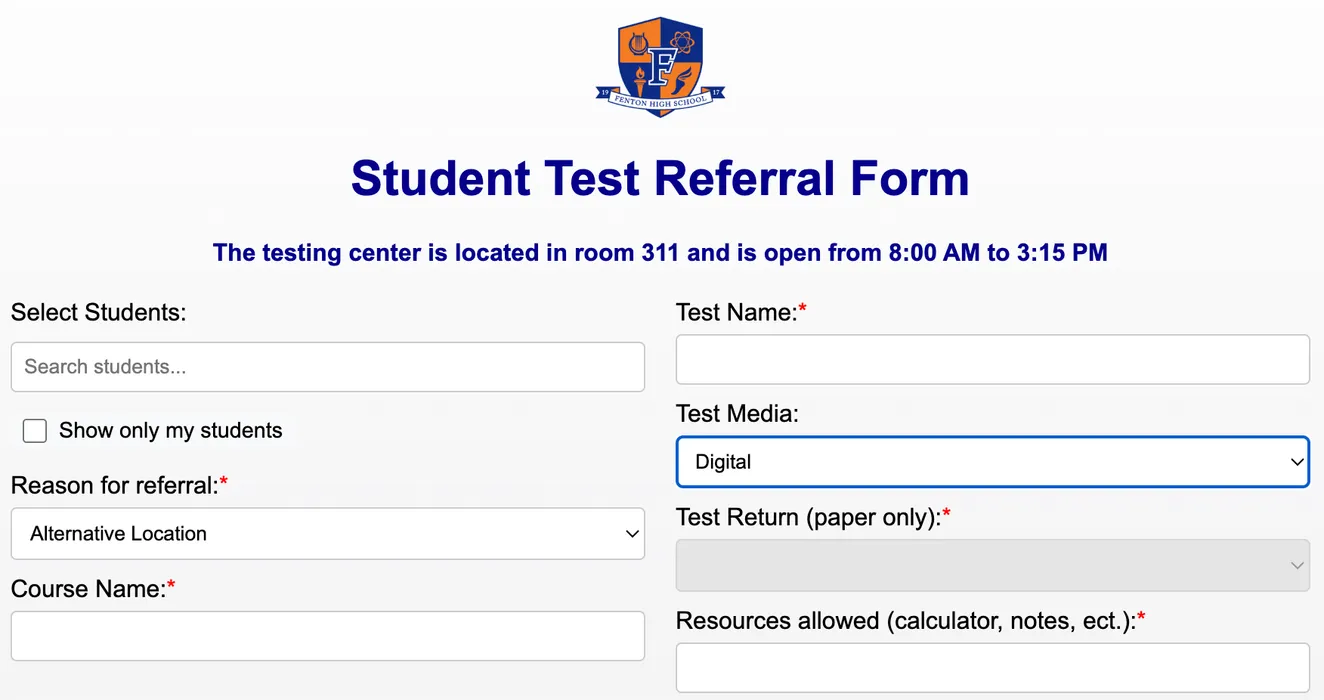Select Alternative Location in Reason for referral

(x=328, y=534)
